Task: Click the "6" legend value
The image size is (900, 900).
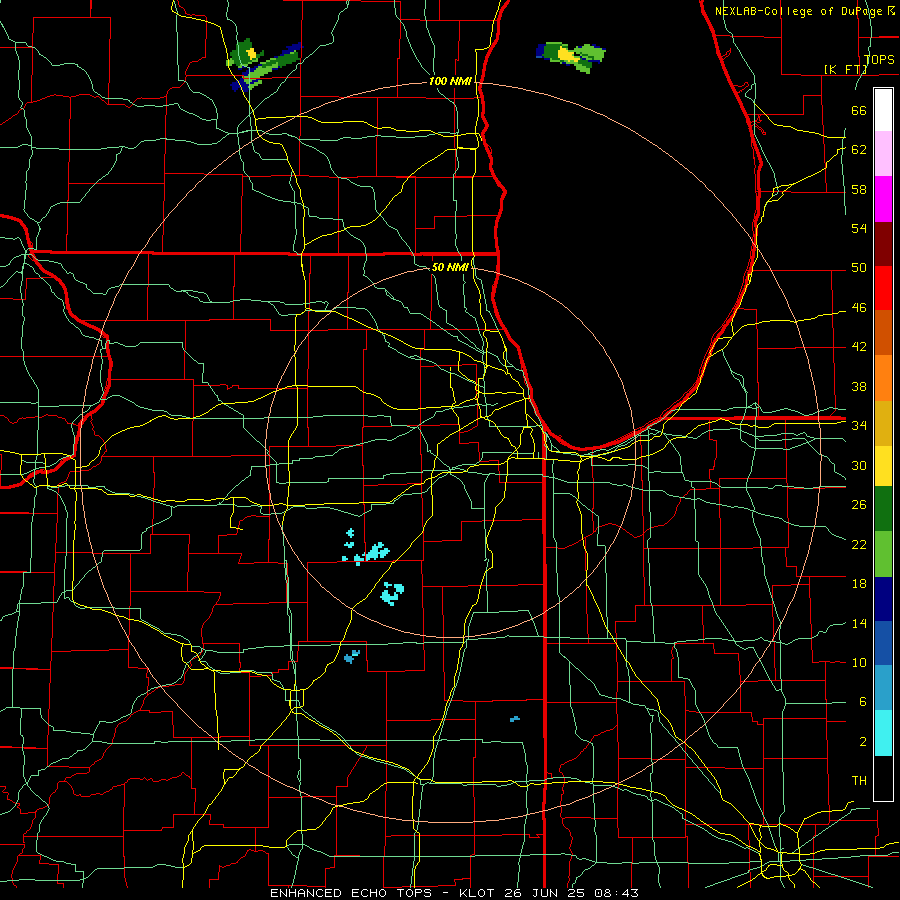Action: point(862,702)
